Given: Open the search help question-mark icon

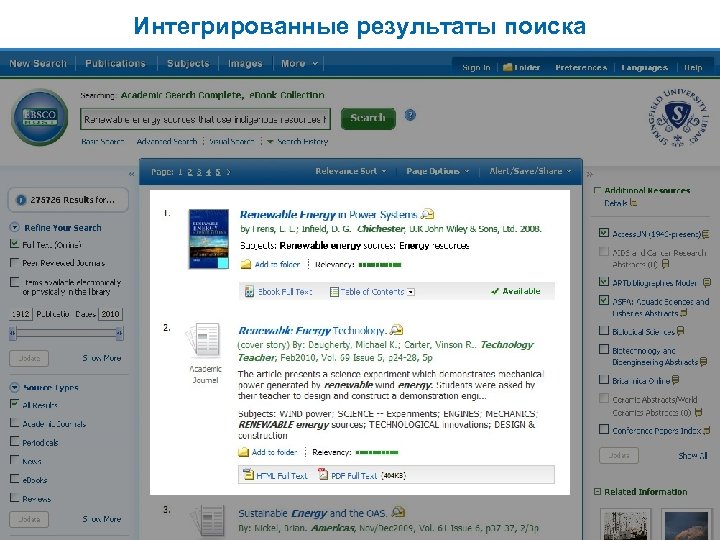Looking at the screenshot, I should [x=410, y=115].
